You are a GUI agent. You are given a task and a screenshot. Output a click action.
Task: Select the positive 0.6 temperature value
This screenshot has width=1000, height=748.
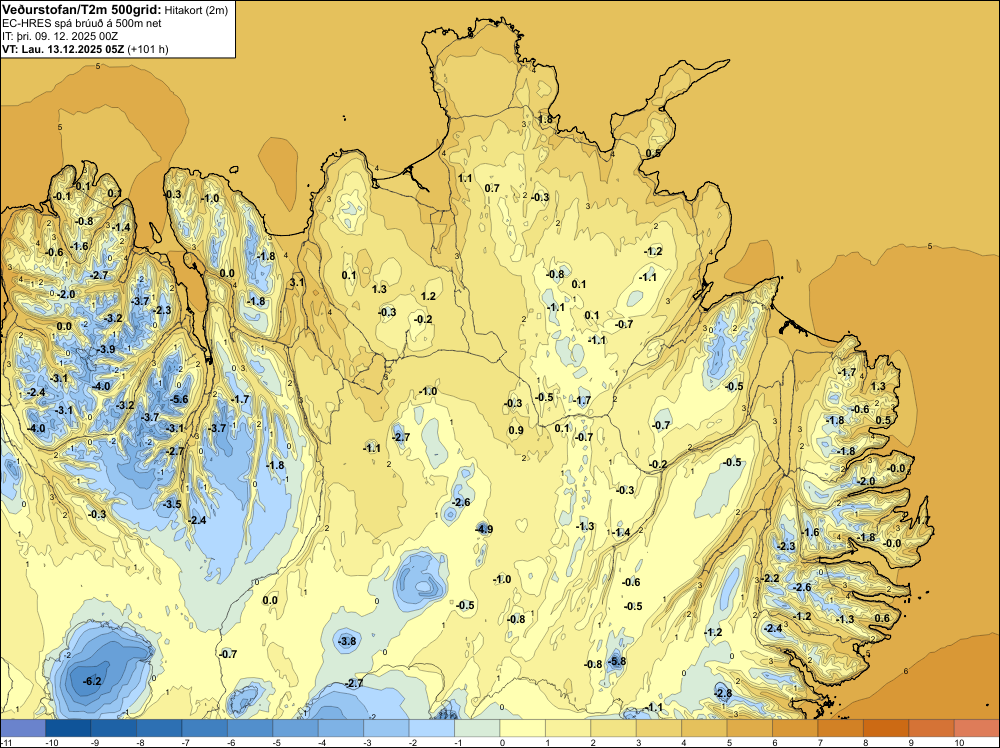pyautogui.click(x=882, y=618)
